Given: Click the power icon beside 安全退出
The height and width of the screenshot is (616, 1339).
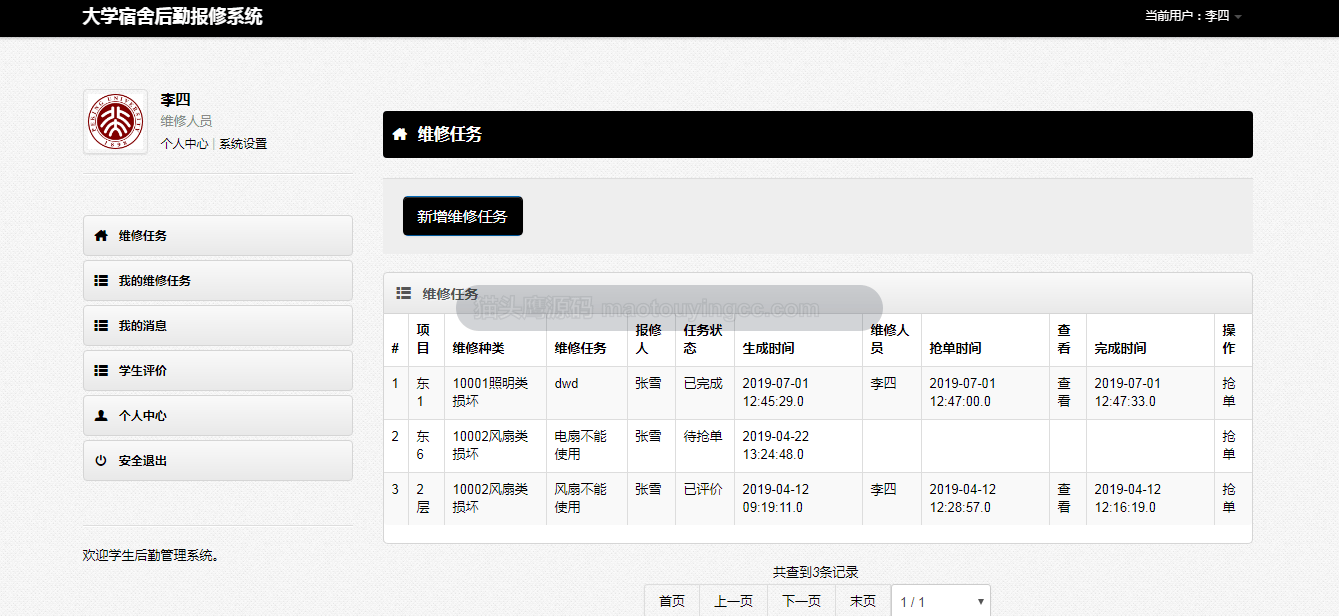Looking at the screenshot, I should [100, 461].
